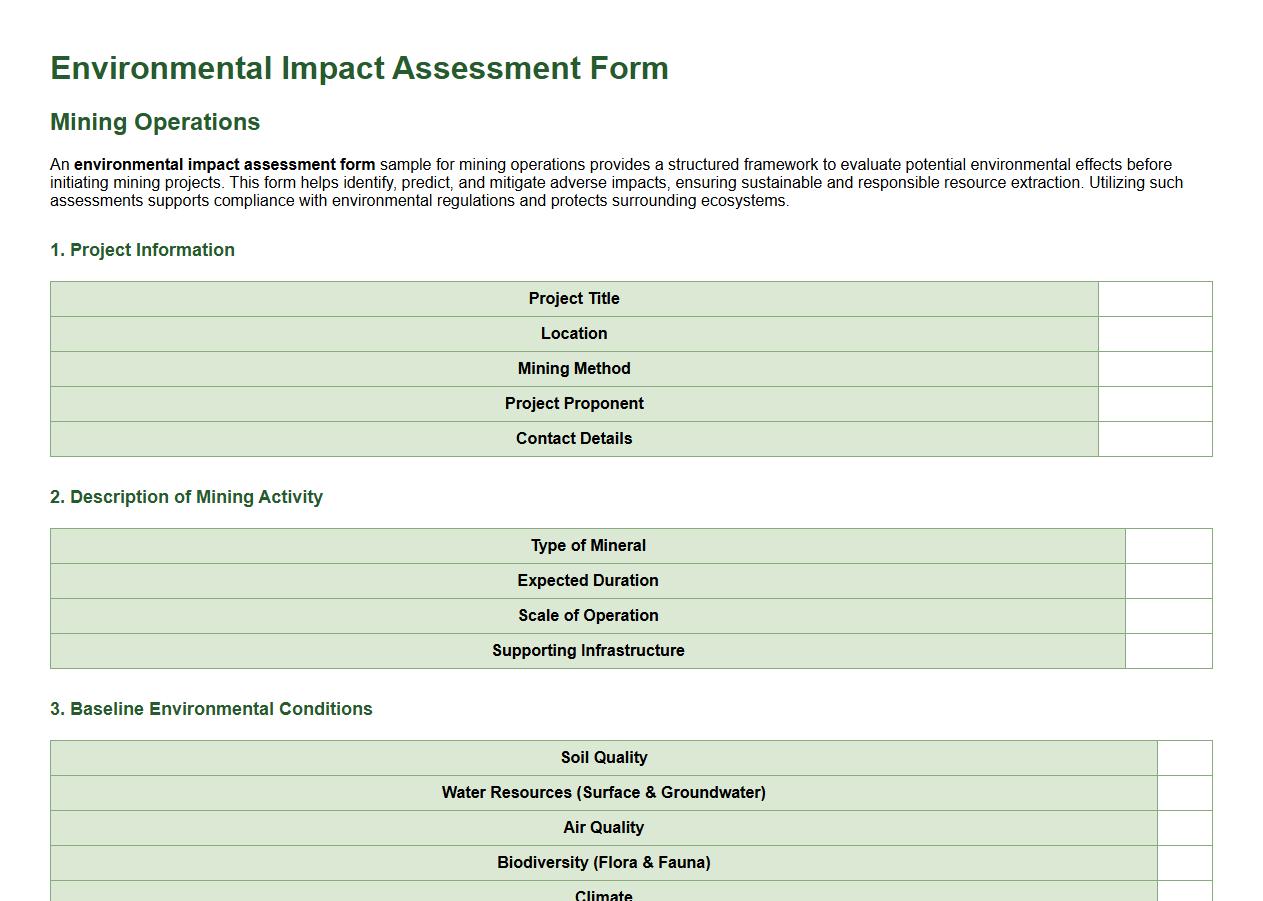
Task: Click the Contact Details entry cell
Action: point(1154,438)
